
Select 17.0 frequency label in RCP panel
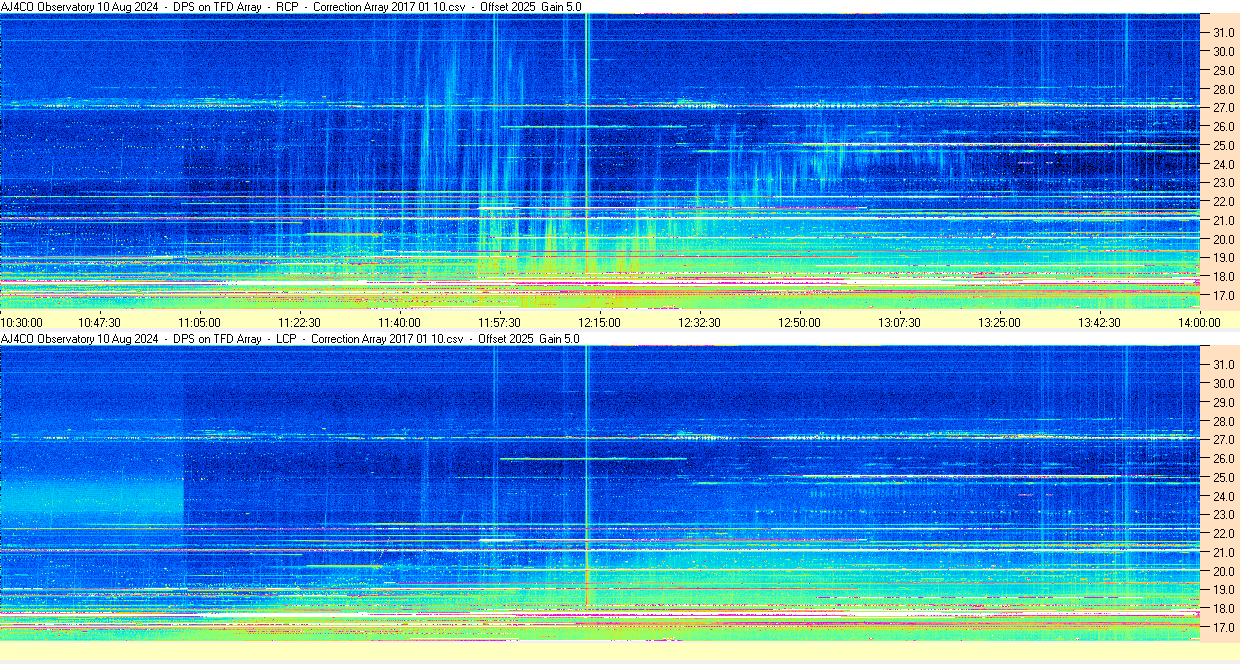(1222, 296)
